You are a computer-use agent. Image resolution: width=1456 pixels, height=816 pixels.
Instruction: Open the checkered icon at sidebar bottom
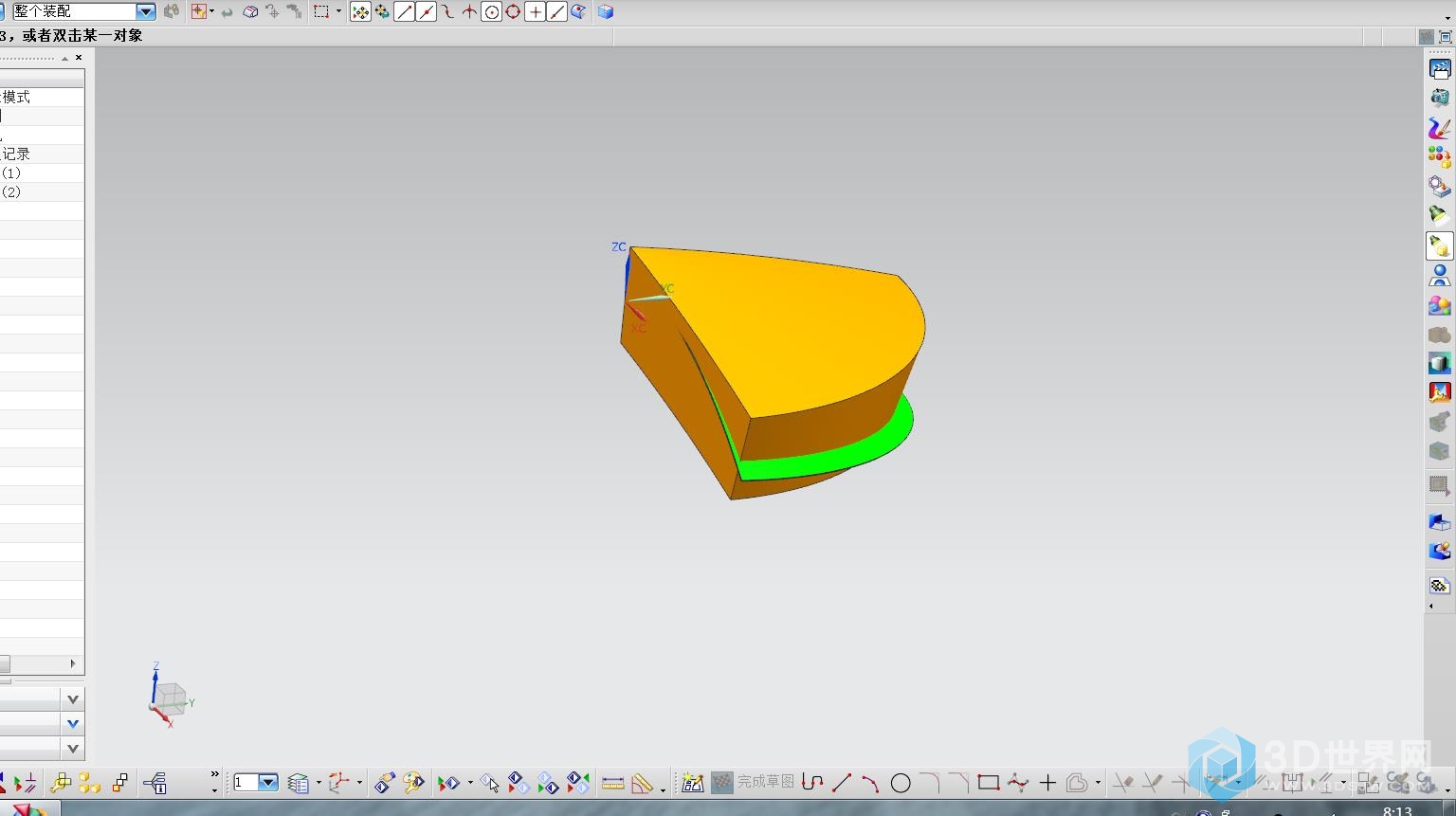pyautogui.click(x=1440, y=585)
